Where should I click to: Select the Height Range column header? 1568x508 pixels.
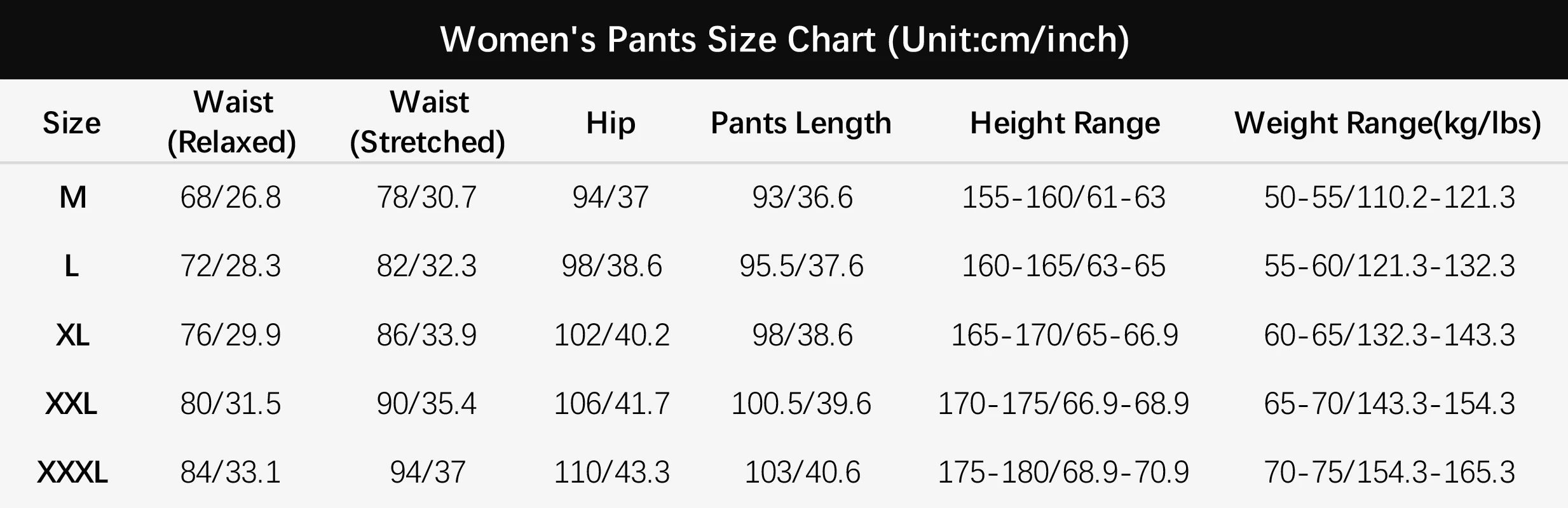pos(1065,123)
